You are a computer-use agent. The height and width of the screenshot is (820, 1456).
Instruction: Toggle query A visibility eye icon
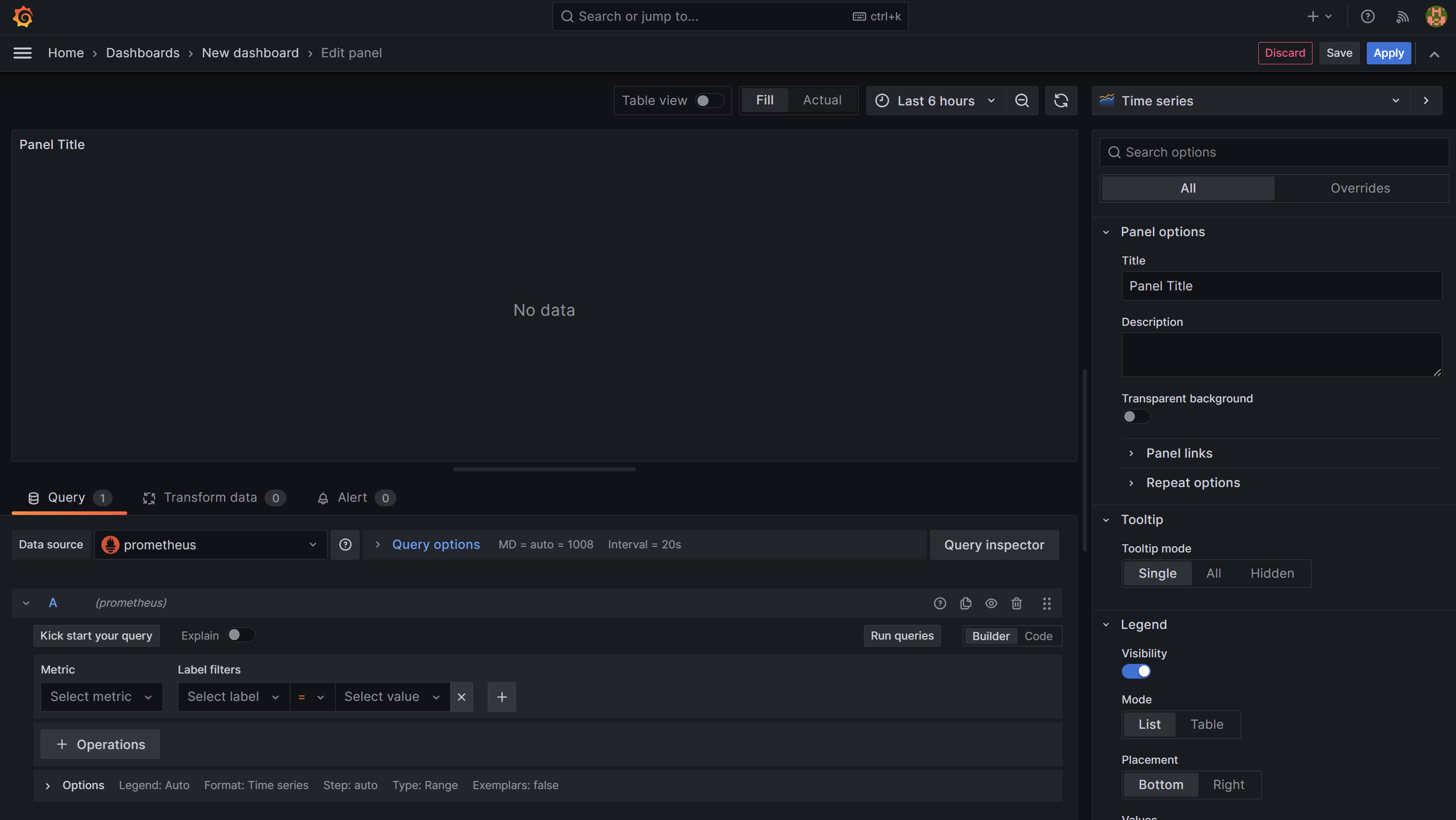click(991, 603)
